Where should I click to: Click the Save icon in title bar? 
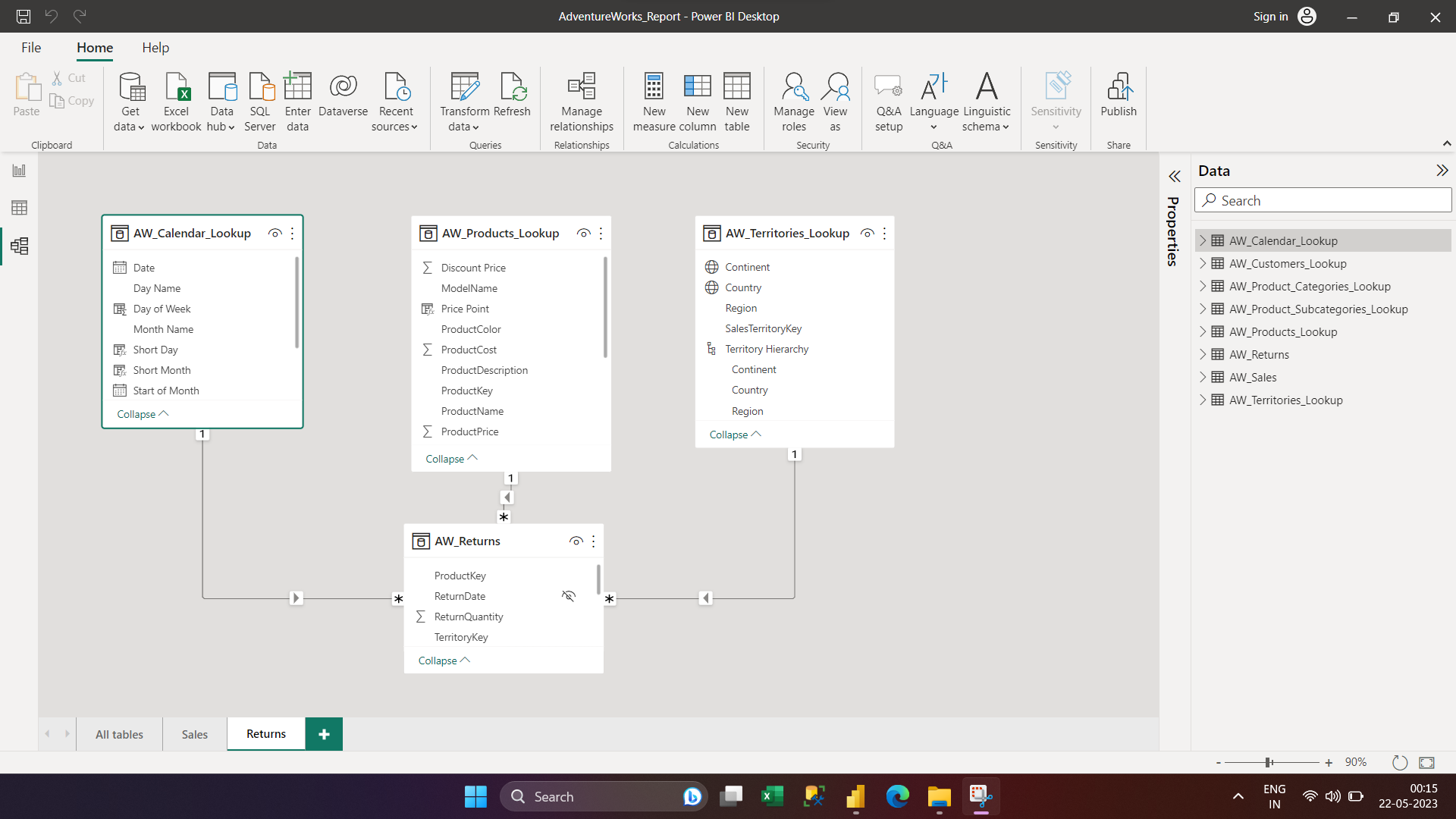(24, 16)
